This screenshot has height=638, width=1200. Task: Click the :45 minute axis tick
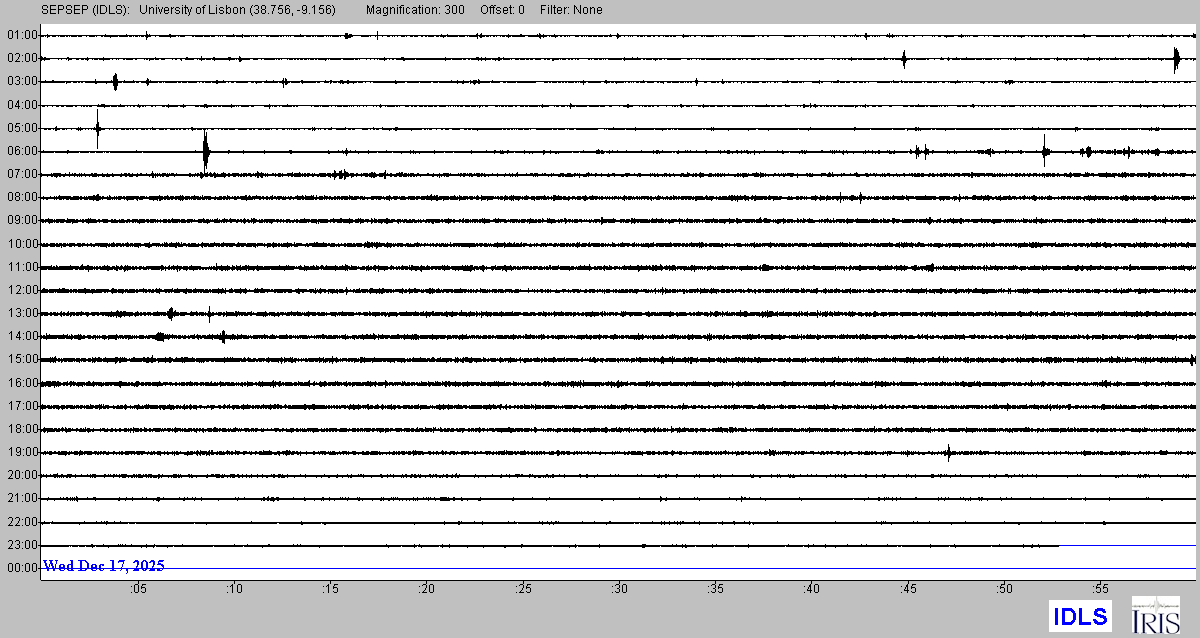point(908,589)
